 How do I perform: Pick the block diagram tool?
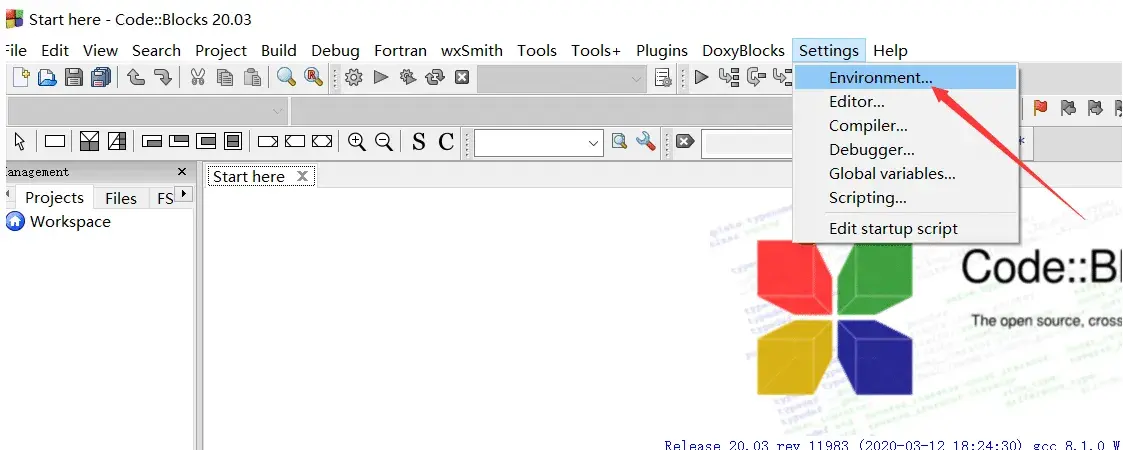pyautogui.click(x=233, y=141)
